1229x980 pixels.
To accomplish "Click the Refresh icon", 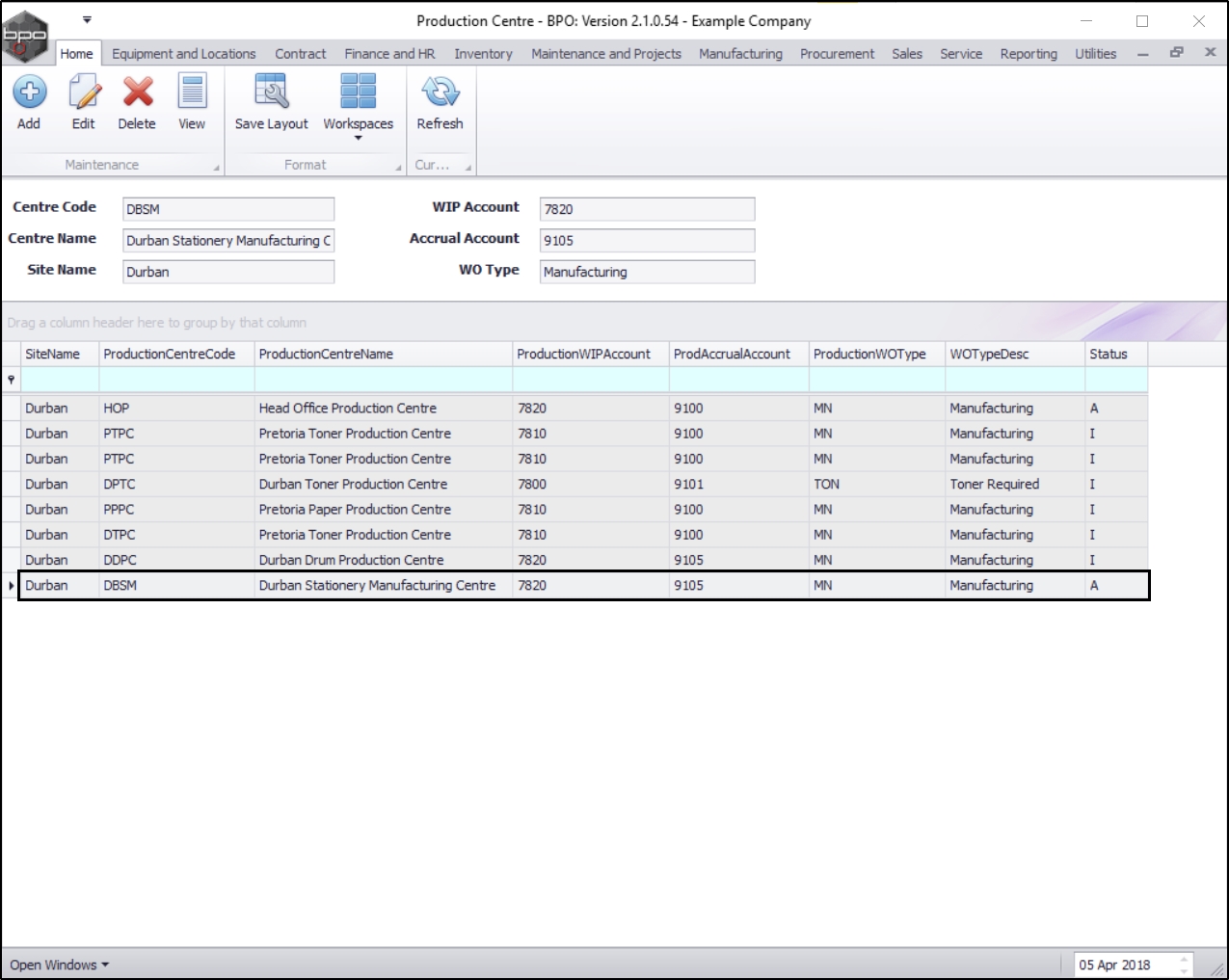I will pyautogui.click(x=440, y=93).
